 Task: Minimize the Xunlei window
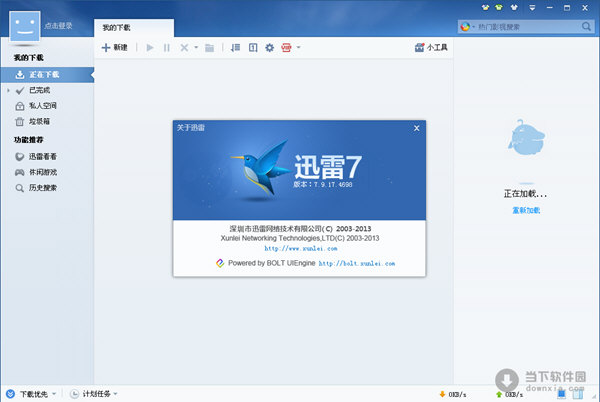click(549, 7)
